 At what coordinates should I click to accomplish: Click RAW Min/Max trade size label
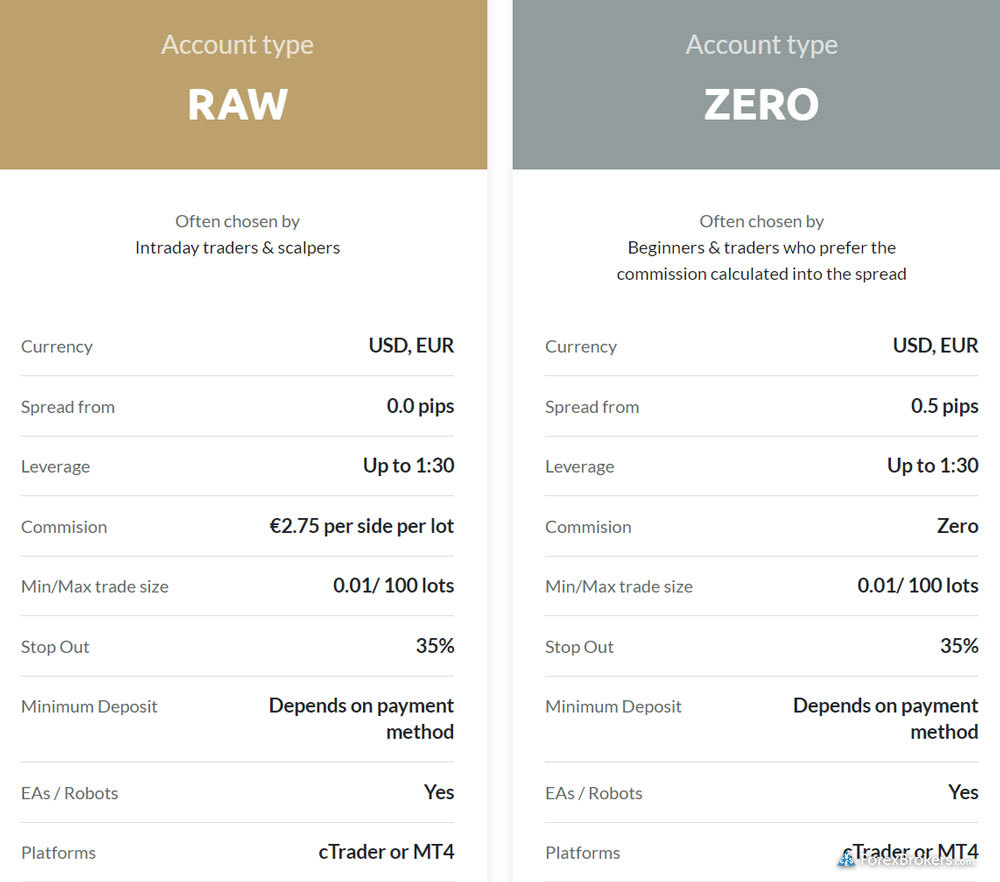pos(95,587)
